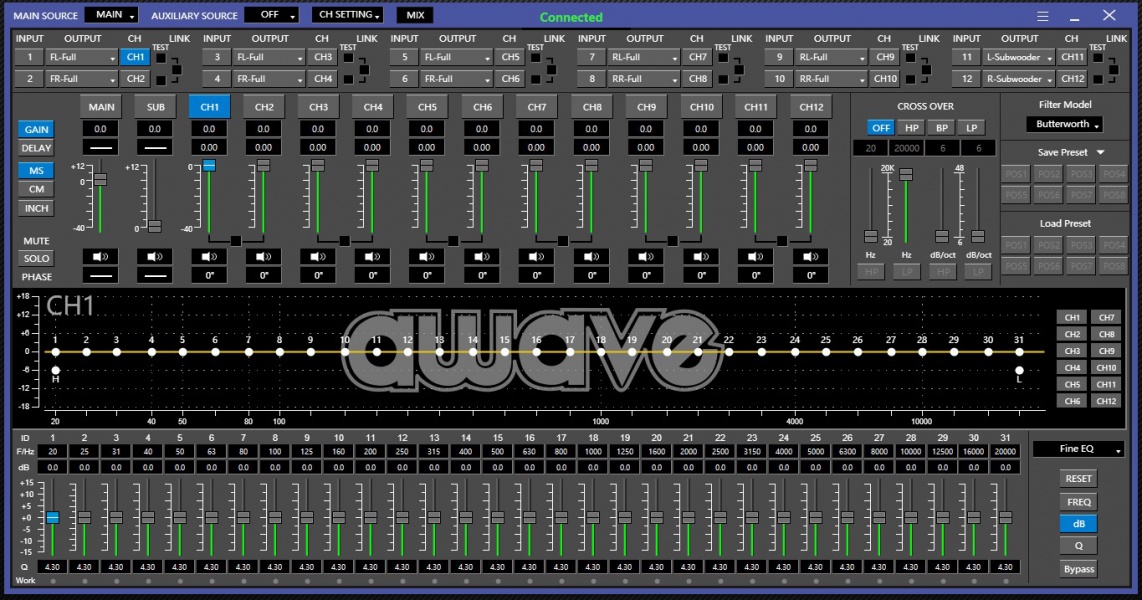Toggle TEST checkbox for input 1
1142x600 pixels.
(161, 58)
